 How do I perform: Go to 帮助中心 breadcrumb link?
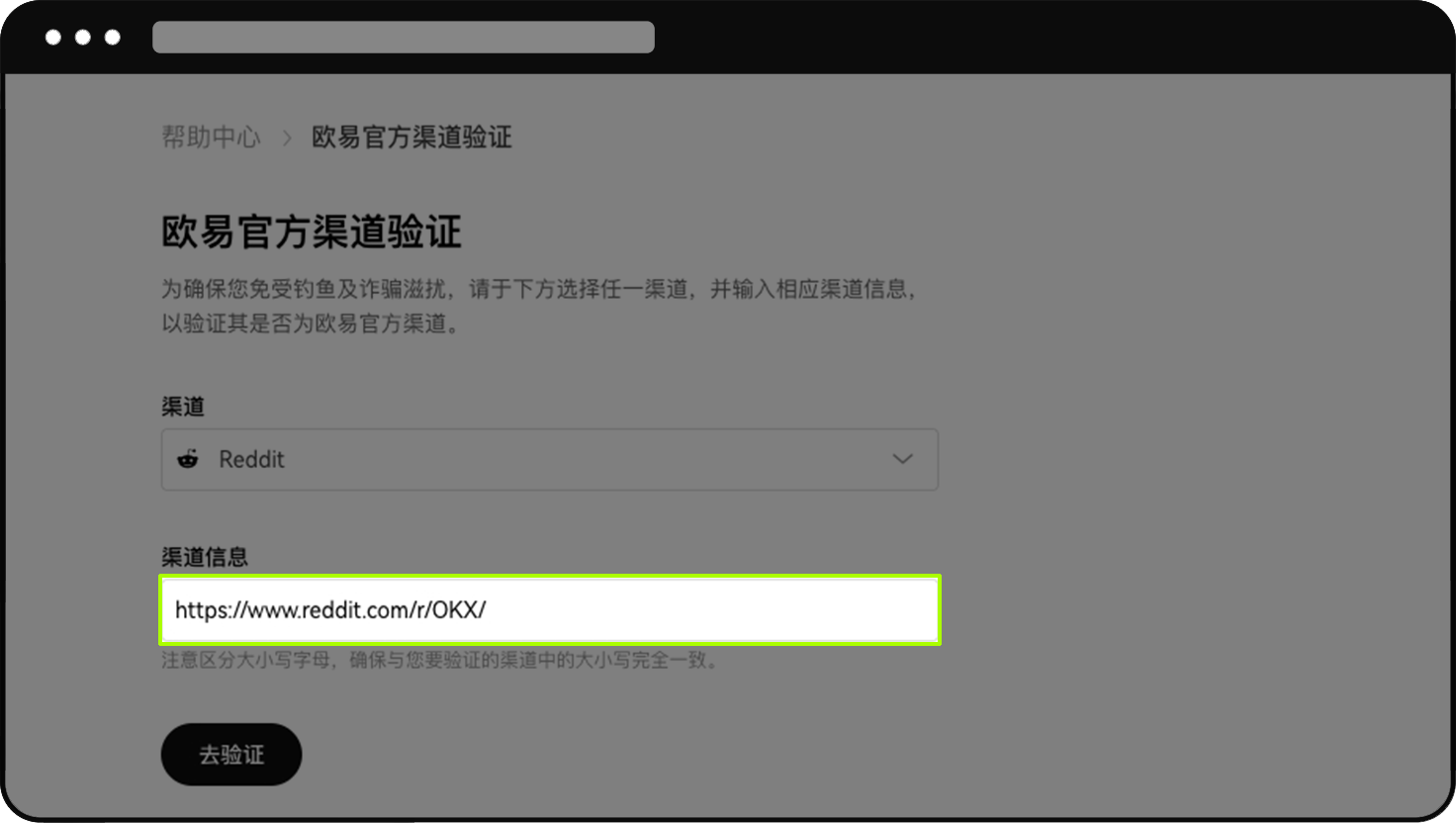(x=211, y=137)
